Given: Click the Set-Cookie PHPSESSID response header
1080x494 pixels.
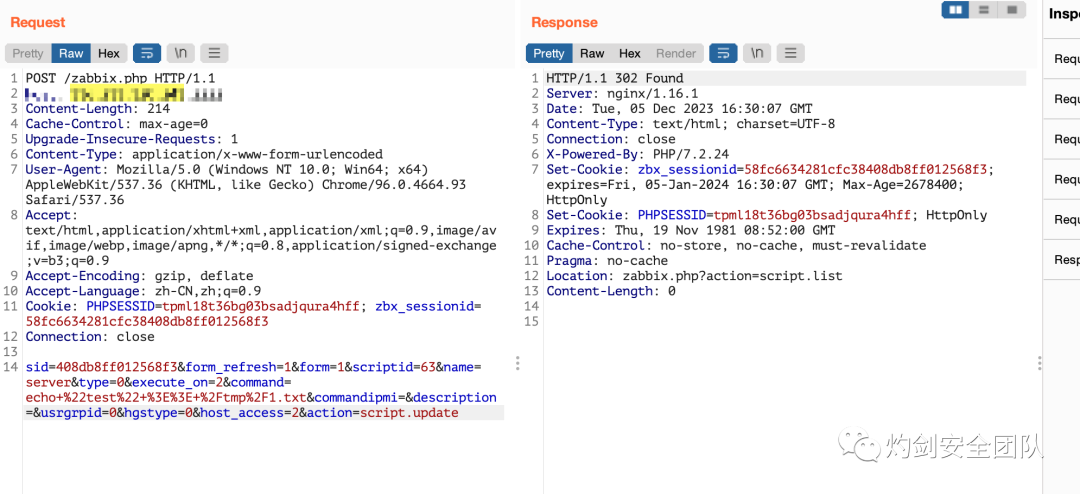Looking at the screenshot, I should pos(767,215).
